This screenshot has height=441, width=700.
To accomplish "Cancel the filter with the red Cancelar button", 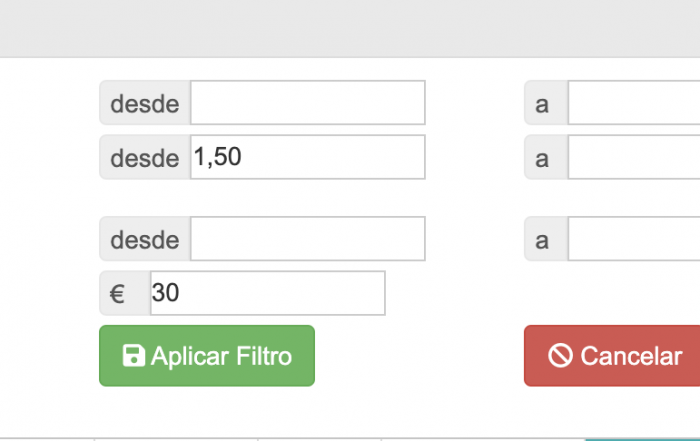I will coord(612,356).
